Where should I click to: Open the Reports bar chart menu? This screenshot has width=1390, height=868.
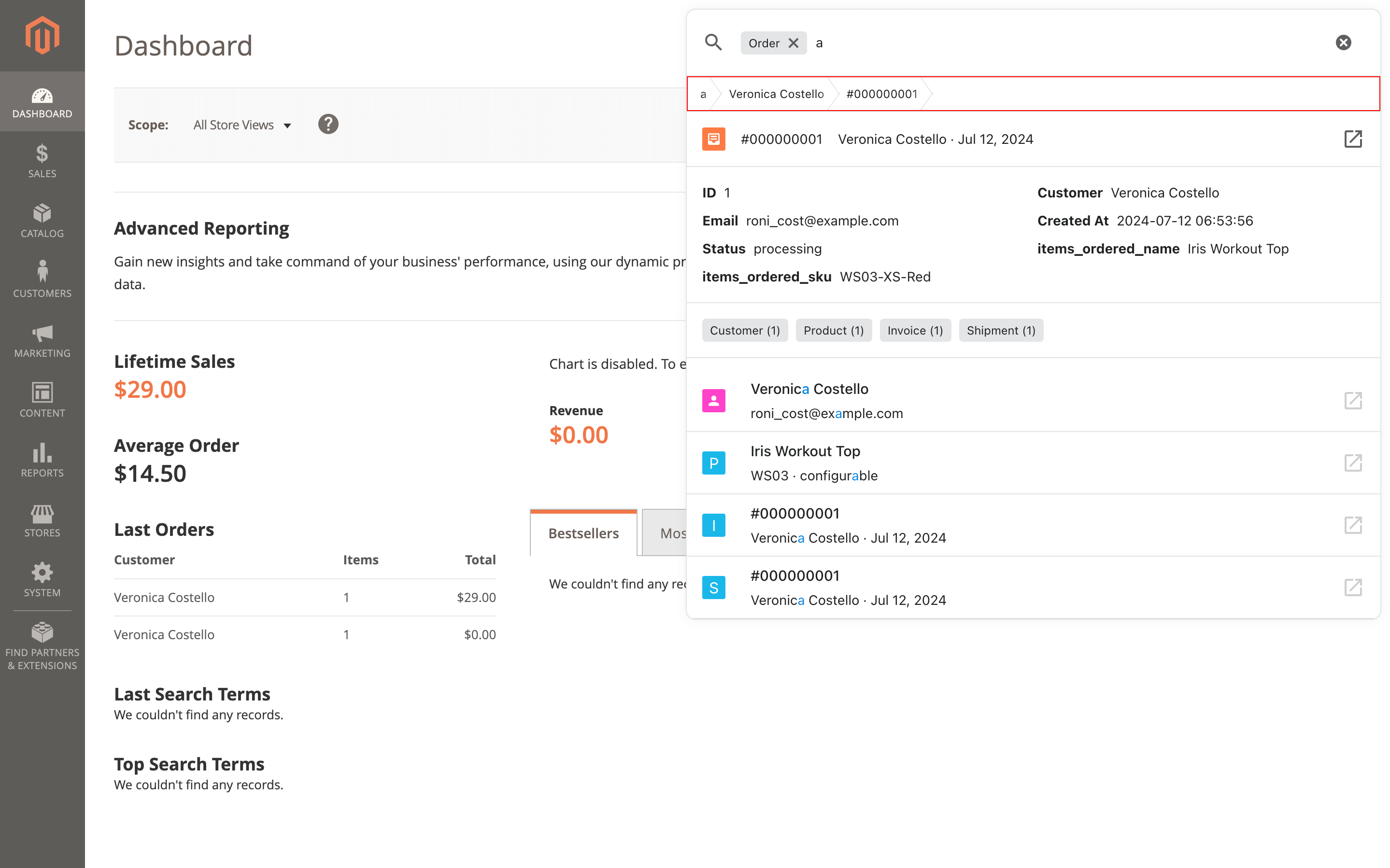click(x=42, y=461)
